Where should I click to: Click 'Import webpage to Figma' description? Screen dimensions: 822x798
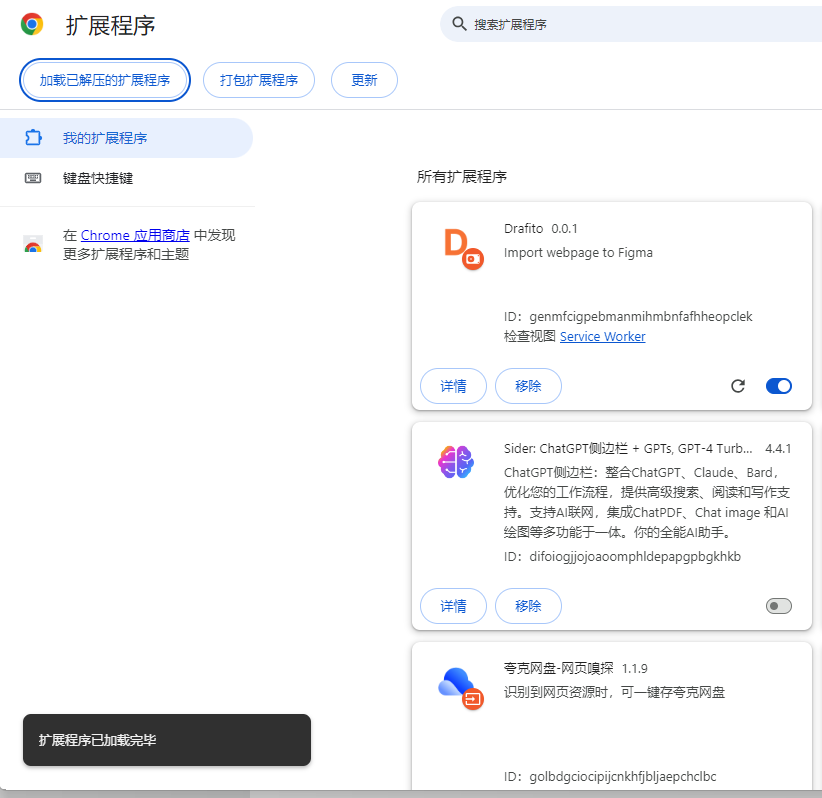(x=578, y=253)
